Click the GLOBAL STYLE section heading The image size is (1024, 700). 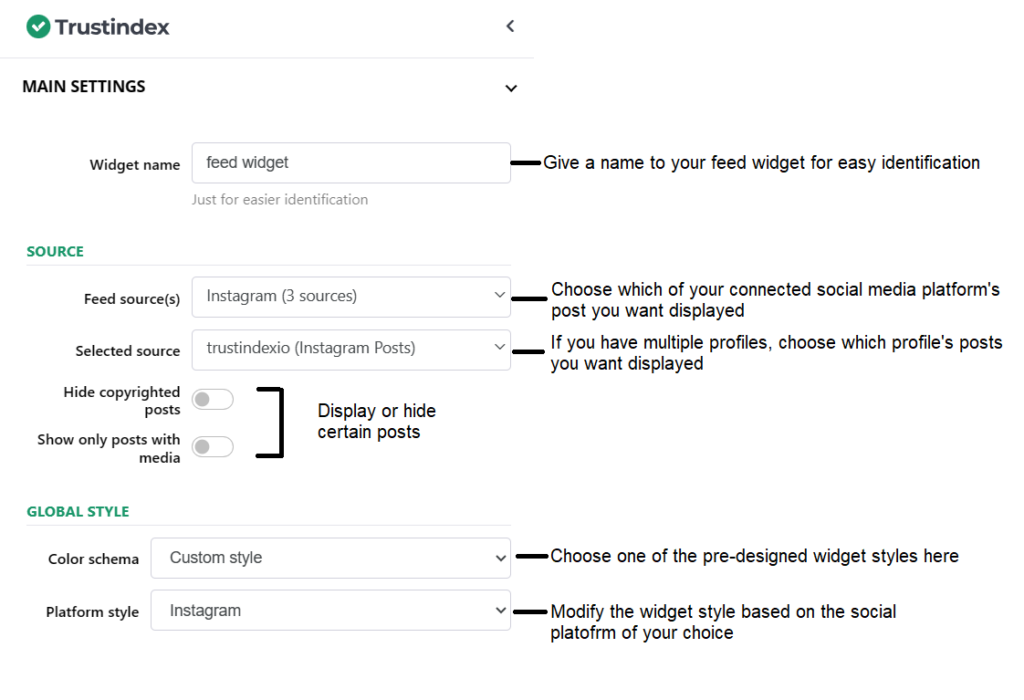pos(78,512)
